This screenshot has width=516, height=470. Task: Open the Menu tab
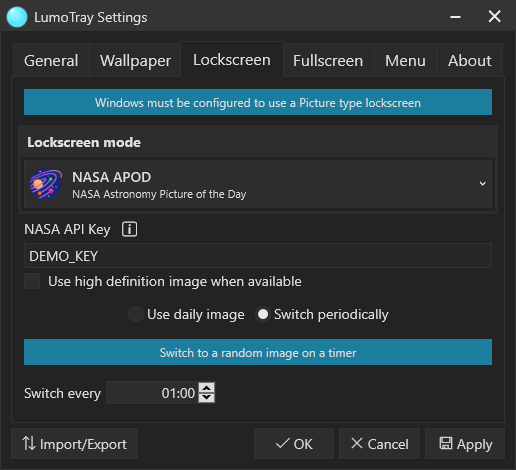(x=405, y=61)
